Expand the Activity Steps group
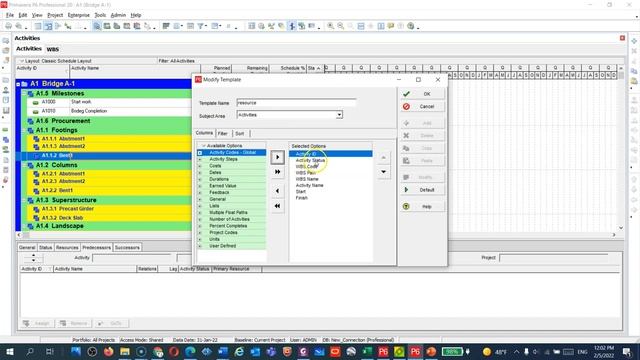The image size is (640, 360). 200,159
